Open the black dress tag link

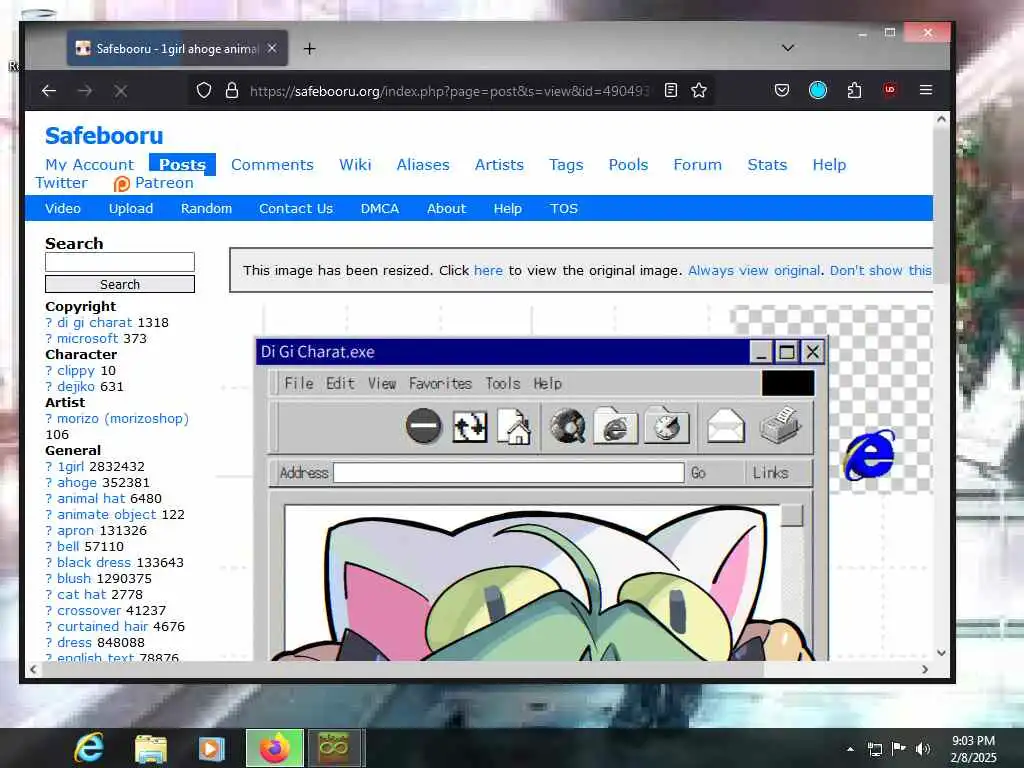pyautogui.click(x=94, y=562)
